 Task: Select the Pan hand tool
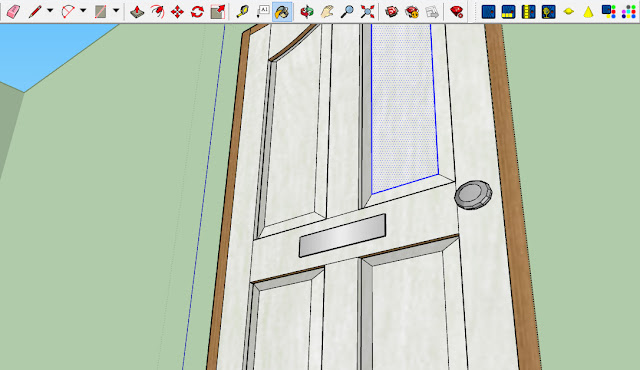[x=327, y=11]
